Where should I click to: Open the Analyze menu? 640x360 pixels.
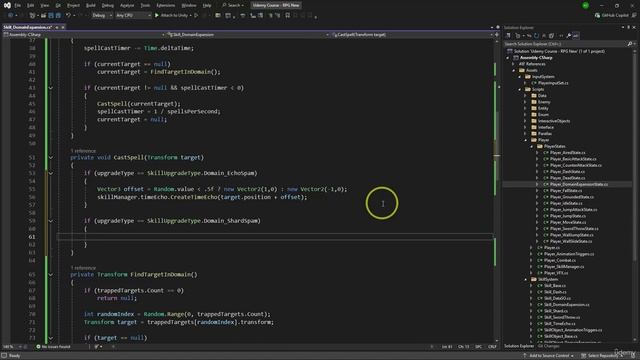[127, 5]
